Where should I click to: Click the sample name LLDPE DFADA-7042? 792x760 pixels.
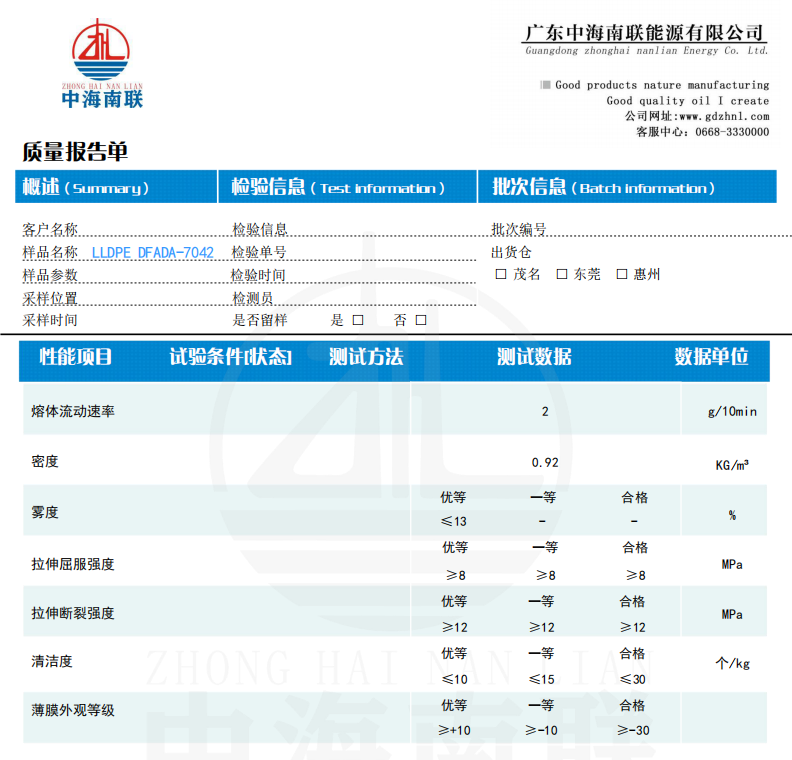(x=153, y=252)
